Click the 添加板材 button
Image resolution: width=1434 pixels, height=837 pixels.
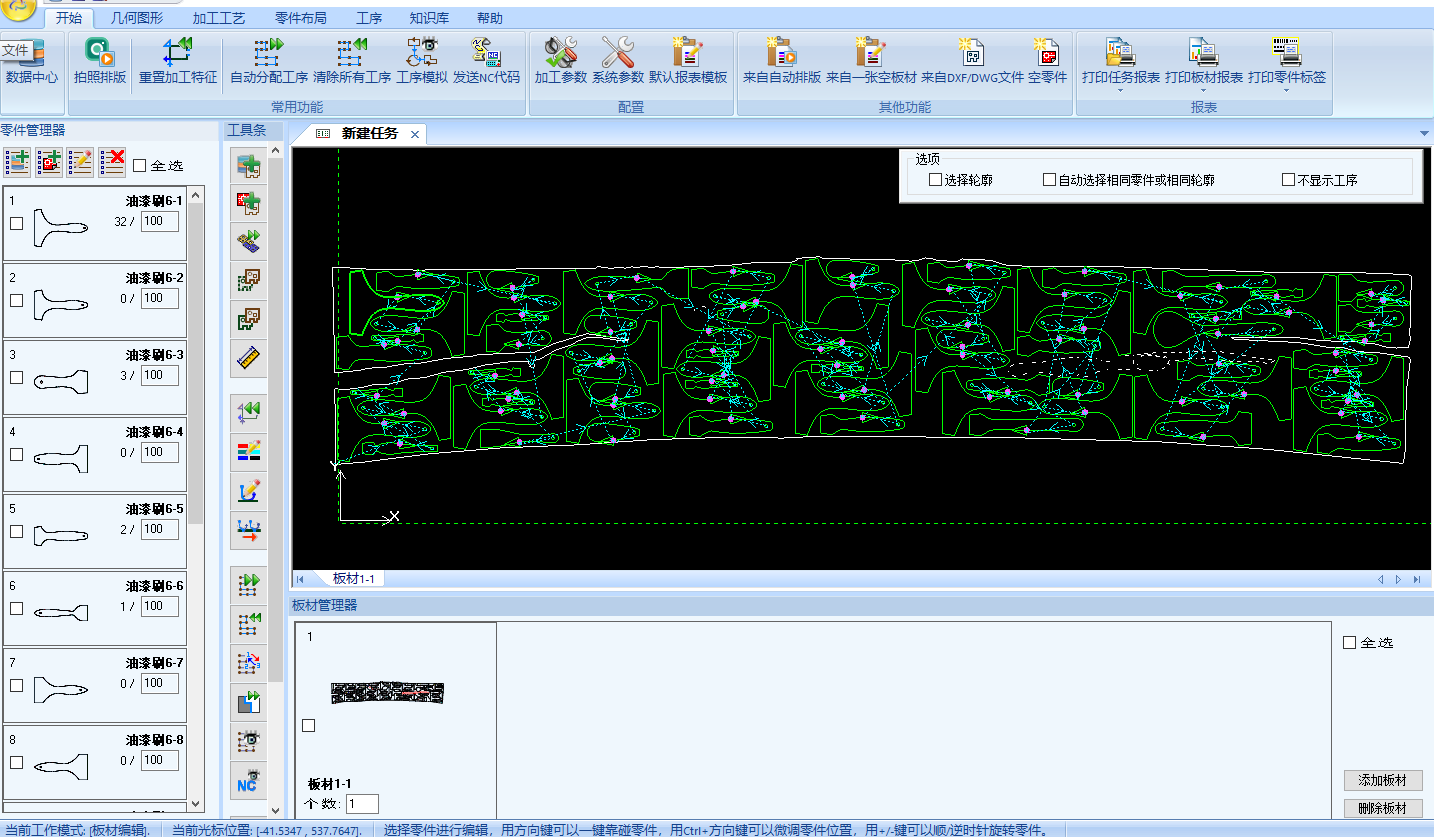coord(1382,780)
